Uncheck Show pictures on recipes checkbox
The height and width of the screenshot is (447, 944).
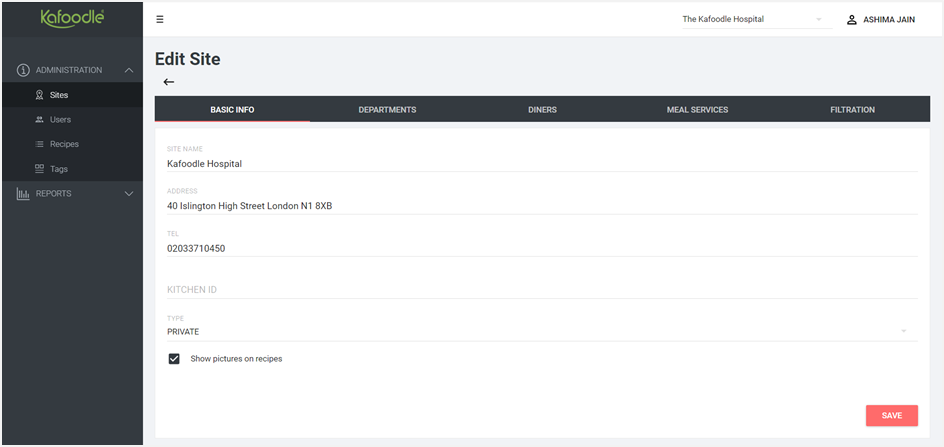coord(174,359)
